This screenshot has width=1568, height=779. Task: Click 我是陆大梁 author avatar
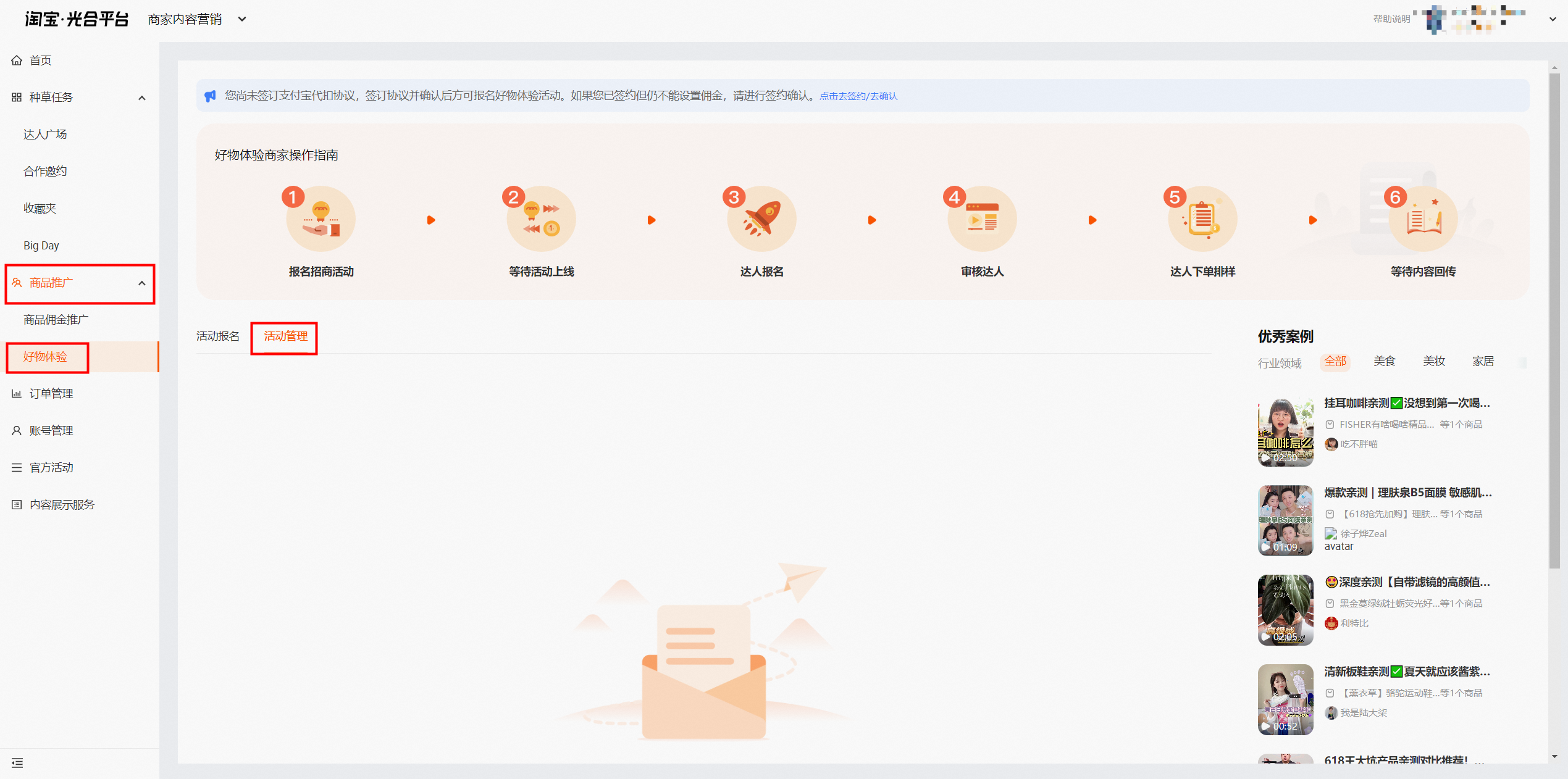tap(1331, 713)
